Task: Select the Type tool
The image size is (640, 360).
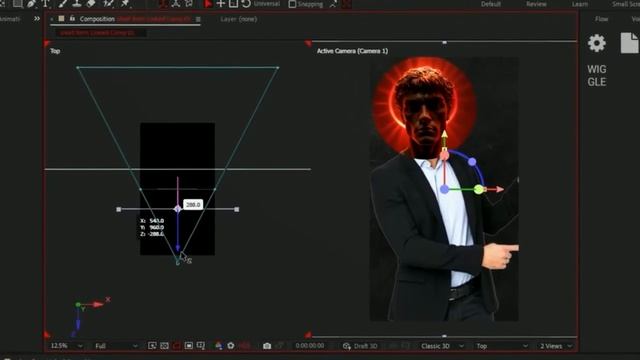Action: tap(46, 4)
